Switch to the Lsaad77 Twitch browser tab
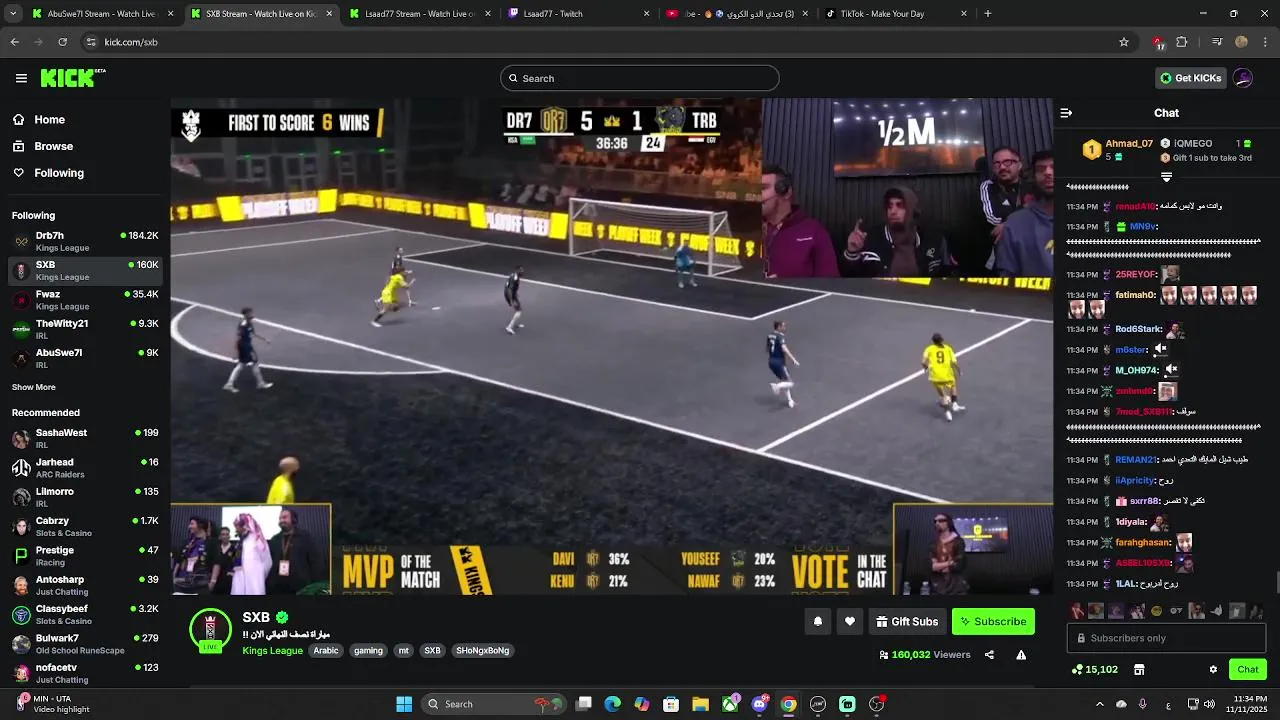 click(578, 14)
